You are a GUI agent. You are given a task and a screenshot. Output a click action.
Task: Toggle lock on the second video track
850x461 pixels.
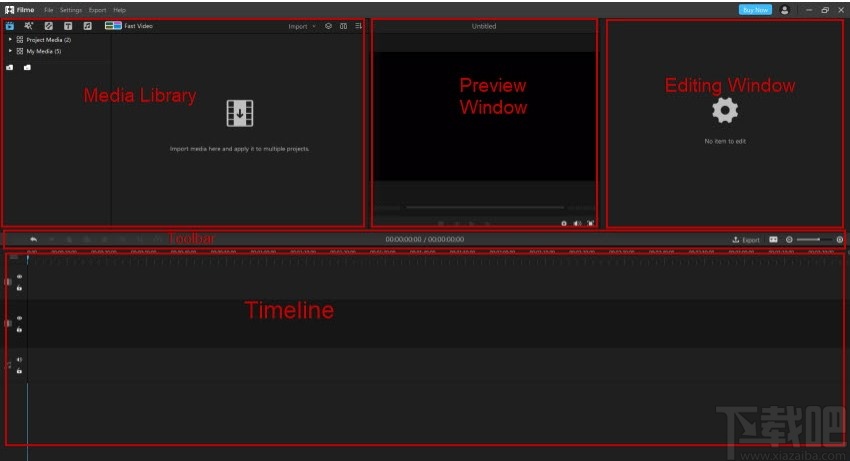[20, 330]
